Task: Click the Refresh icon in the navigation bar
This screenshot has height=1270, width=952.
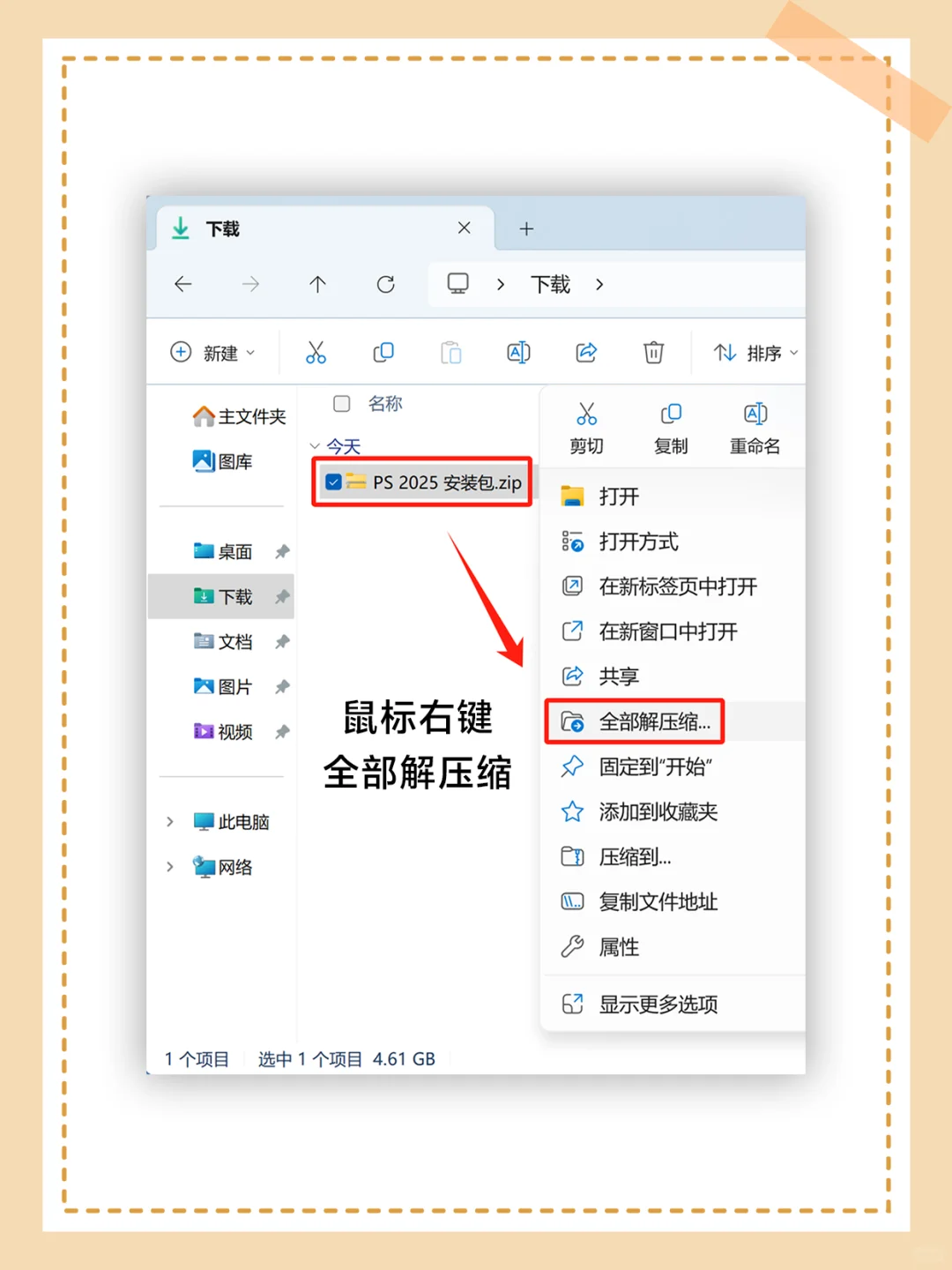Action: (x=385, y=284)
